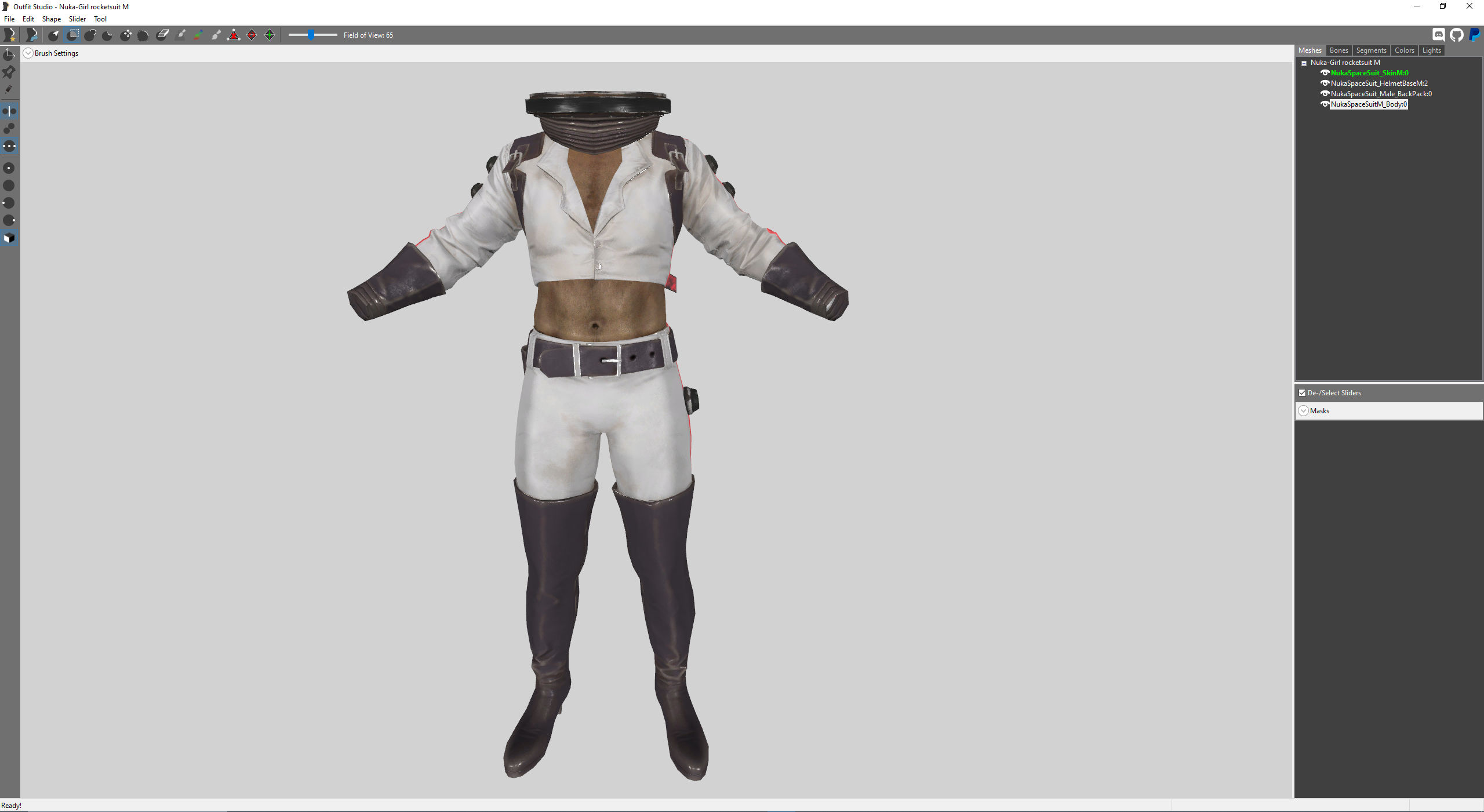Hide the NukaSpaceSuit_SkinM:0 mesh via eye icon
This screenshot has width=1484, height=812.
point(1325,73)
